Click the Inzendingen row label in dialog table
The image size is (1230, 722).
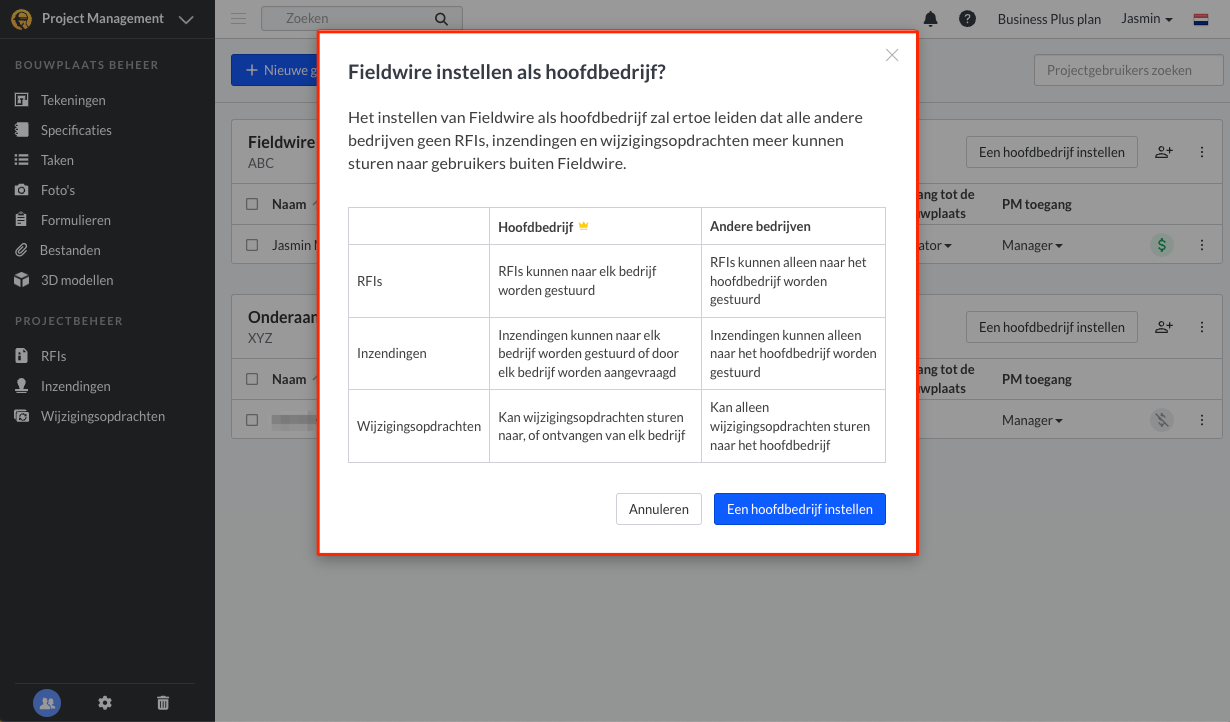391,353
